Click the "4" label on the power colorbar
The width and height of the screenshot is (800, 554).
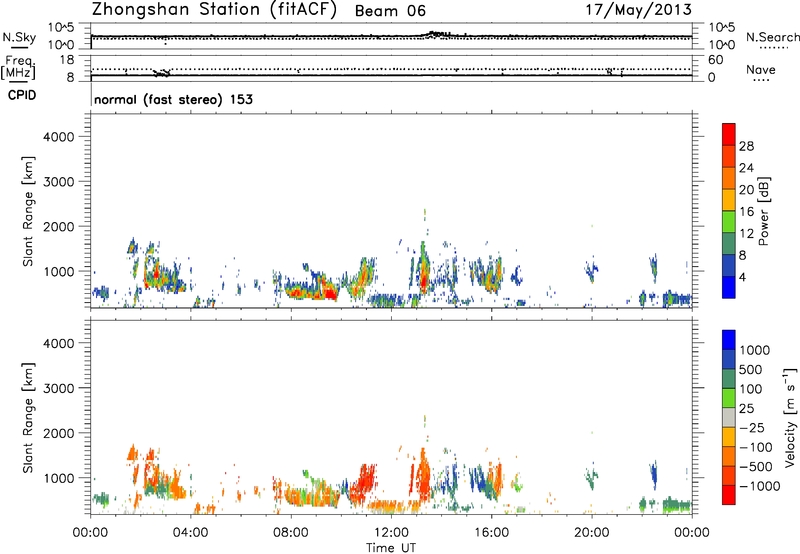point(743,278)
